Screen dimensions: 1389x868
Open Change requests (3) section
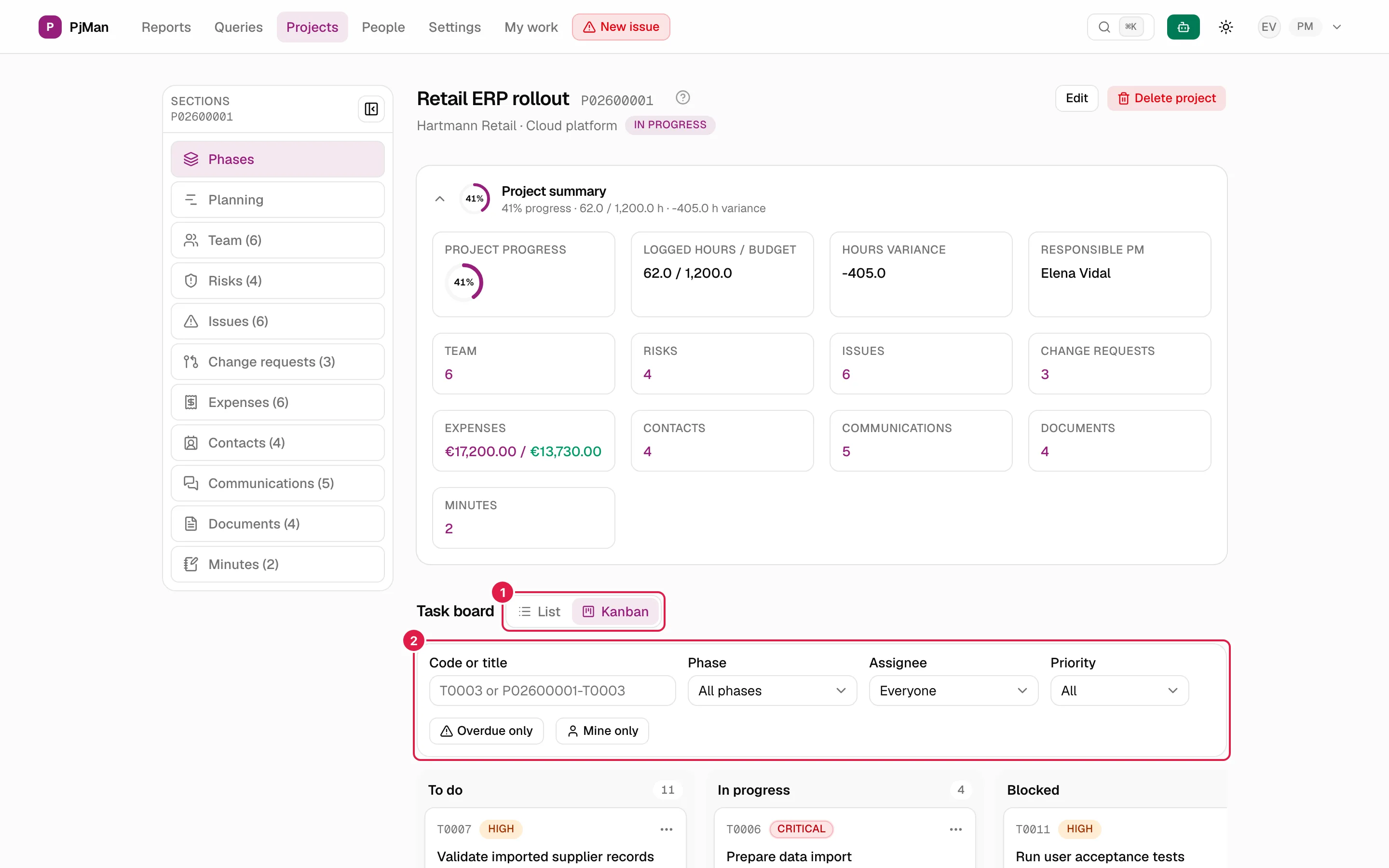point(278,362)
